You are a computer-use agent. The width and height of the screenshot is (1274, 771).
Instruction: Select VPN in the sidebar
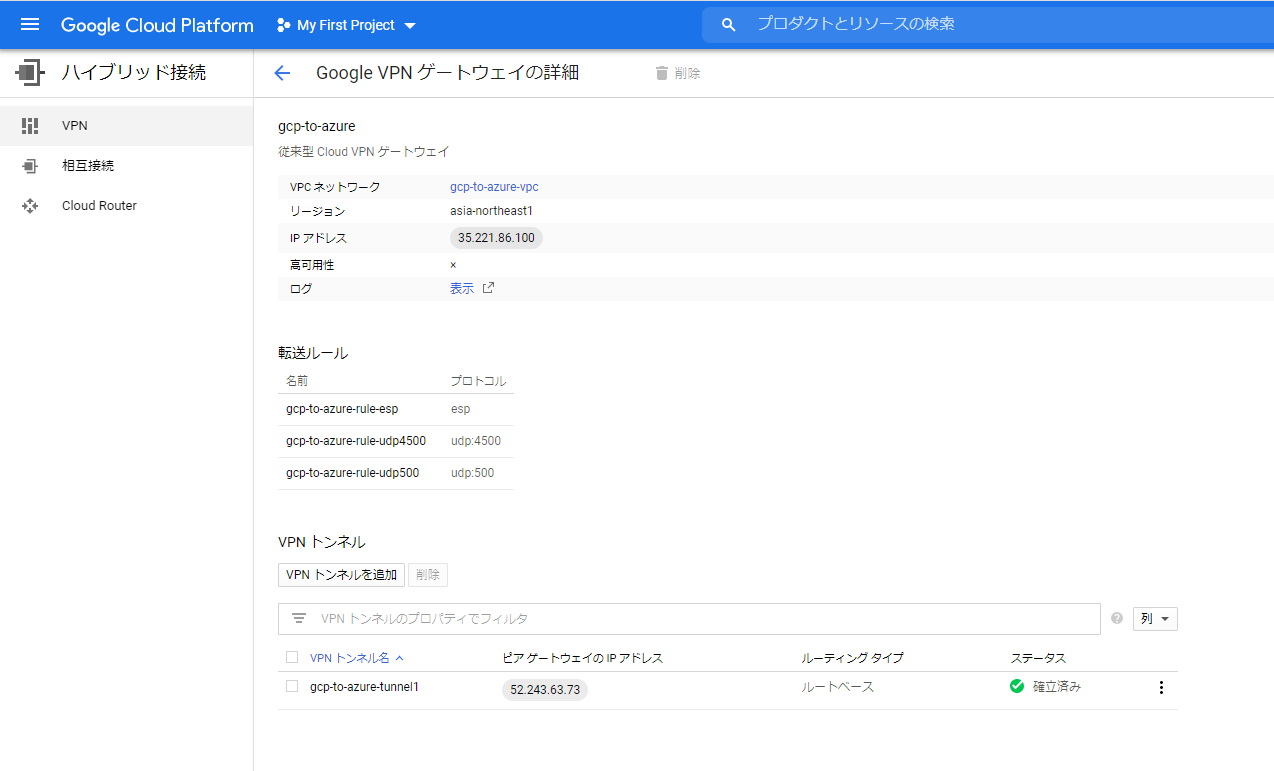126,126
